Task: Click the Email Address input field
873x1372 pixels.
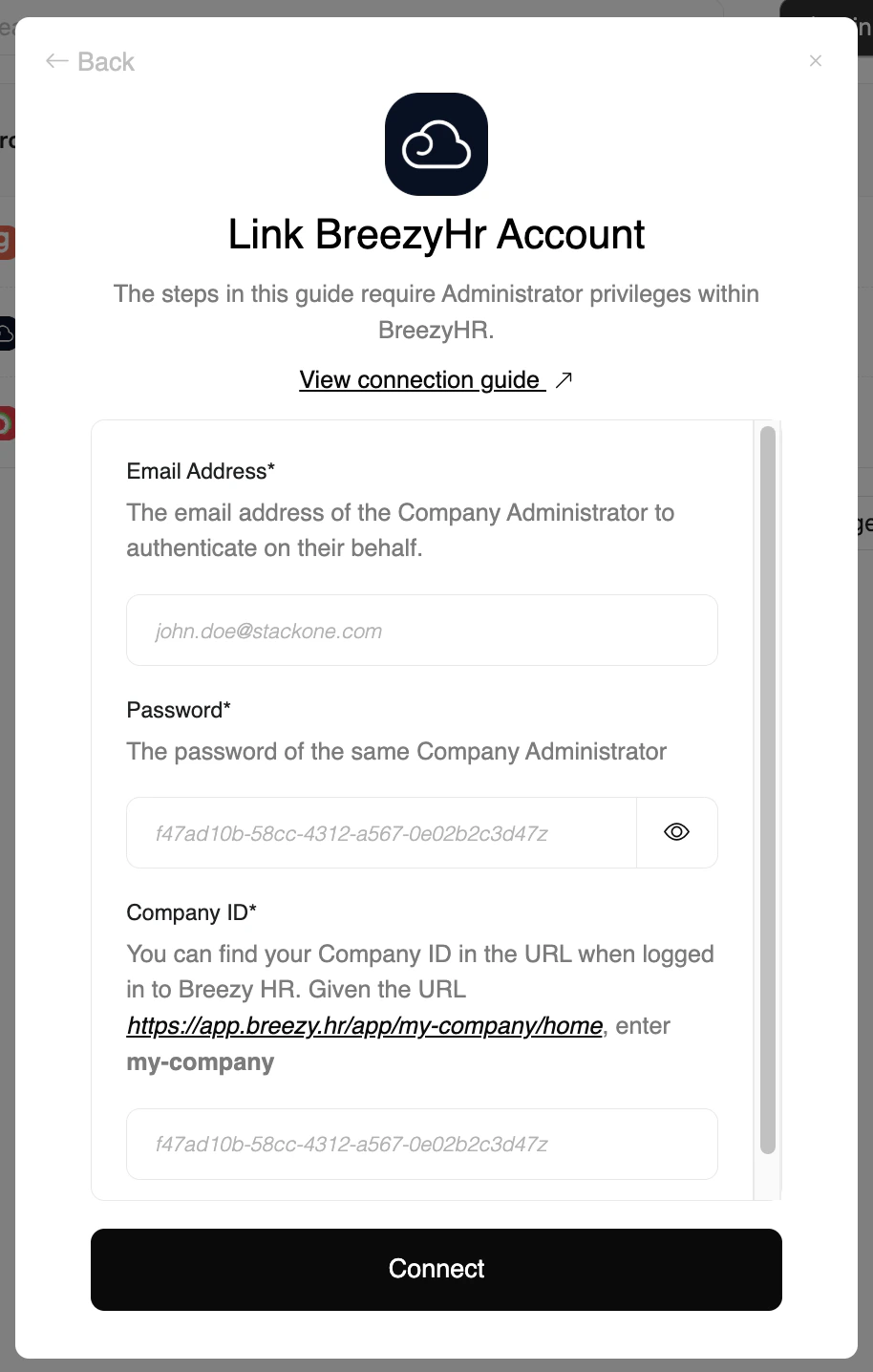Action: click(x=421, y=630)
